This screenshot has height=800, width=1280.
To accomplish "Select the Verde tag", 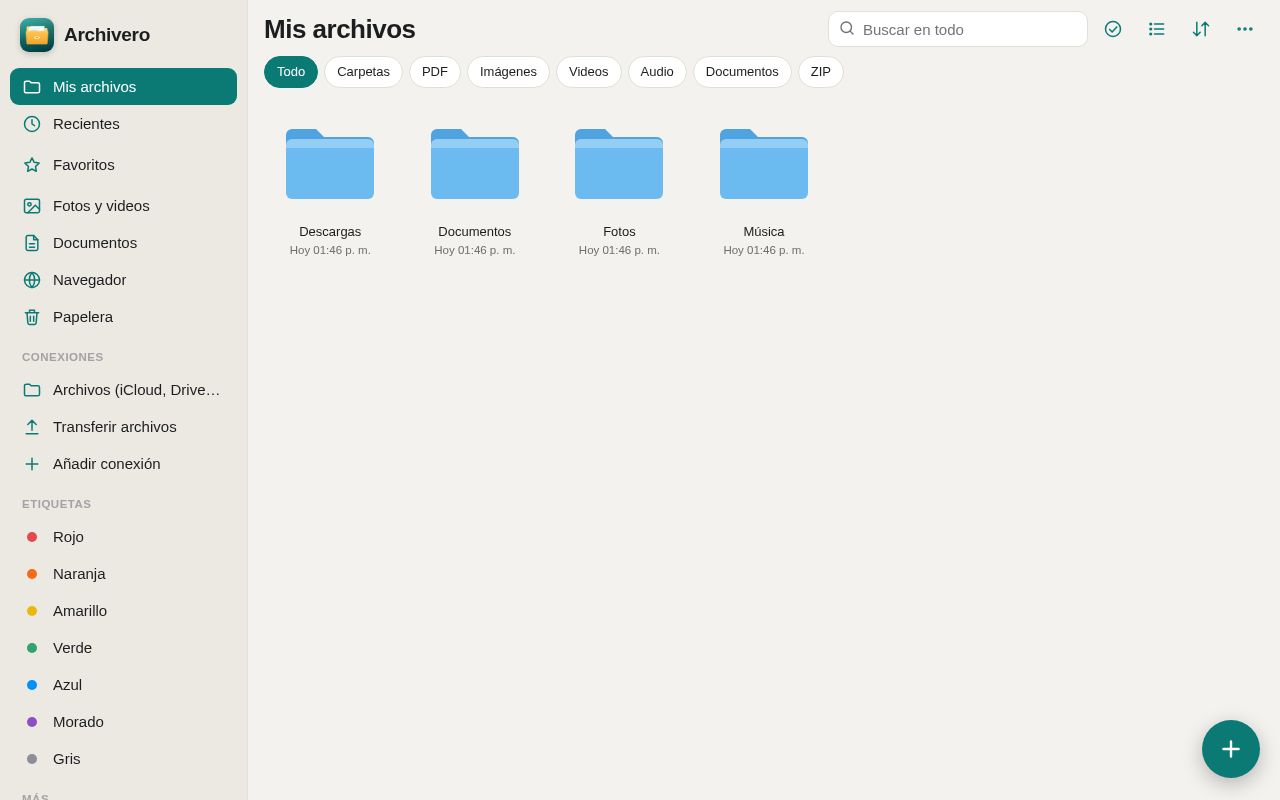I will [123, 648].
